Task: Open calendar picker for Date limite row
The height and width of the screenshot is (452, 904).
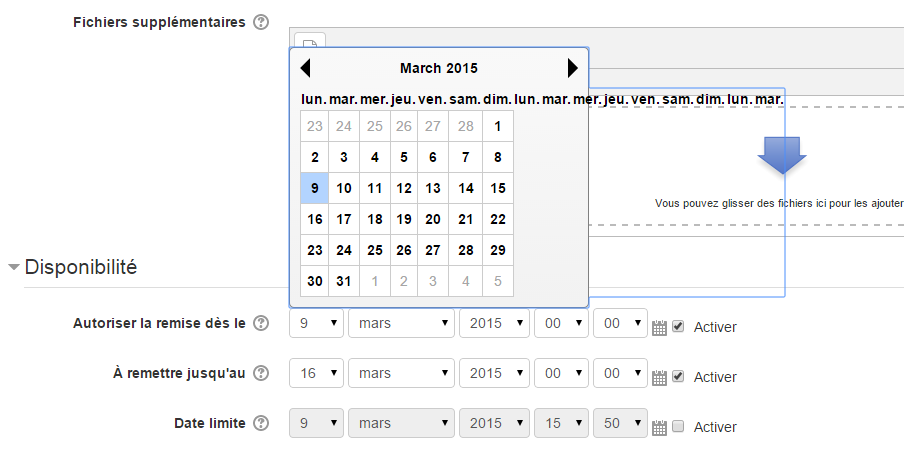Action: pos(659,428)
